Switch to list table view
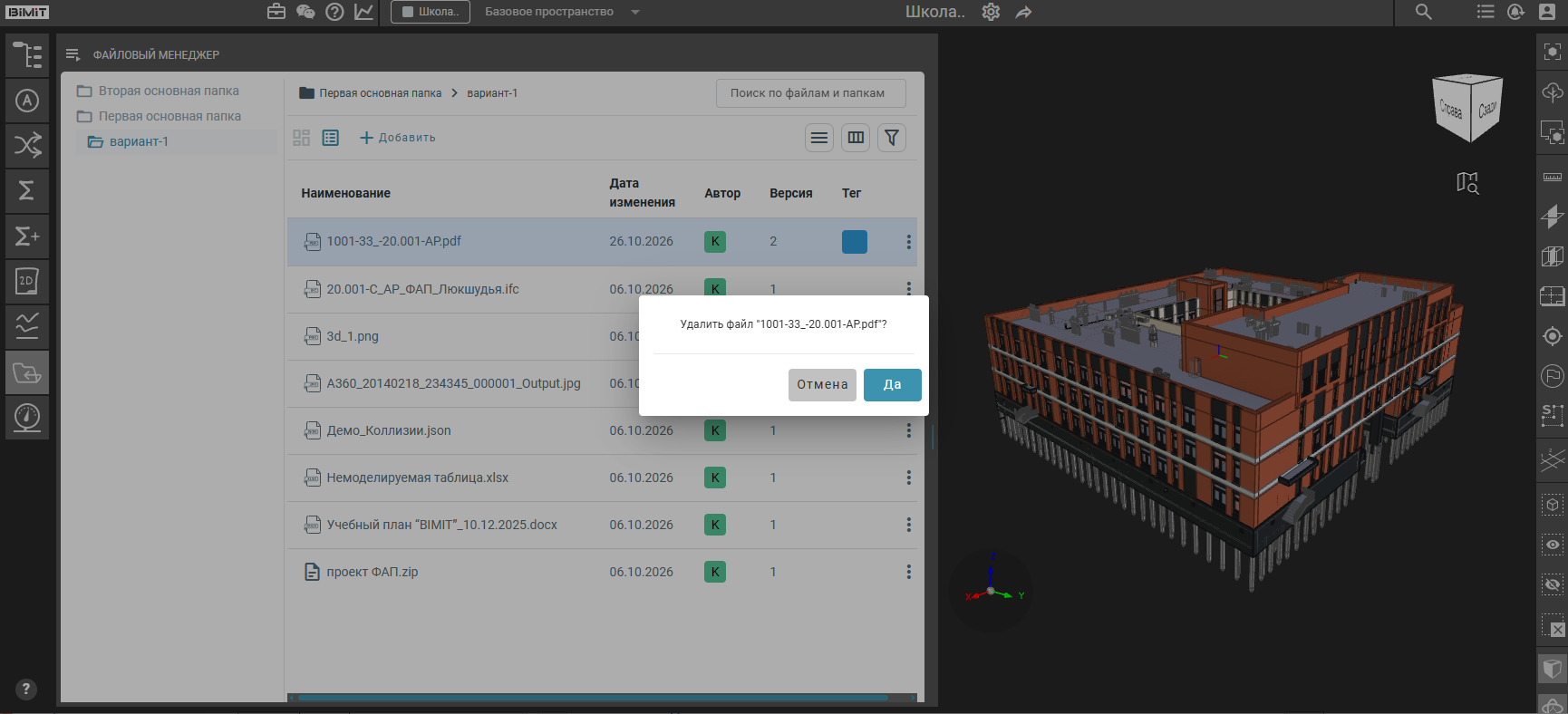This screenshot has width=1568, height=714. click(x=331, y=138)
